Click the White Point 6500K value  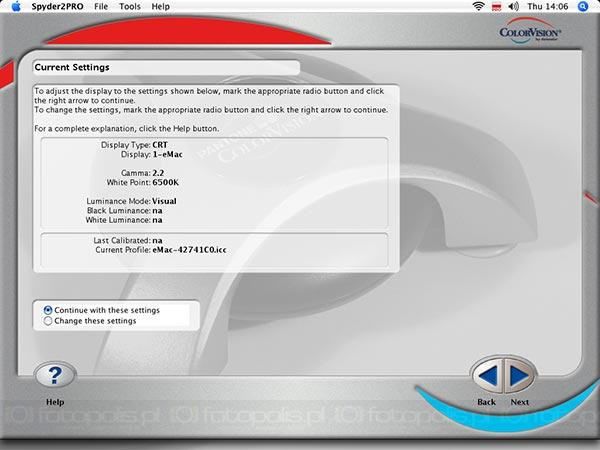(165, 183)
